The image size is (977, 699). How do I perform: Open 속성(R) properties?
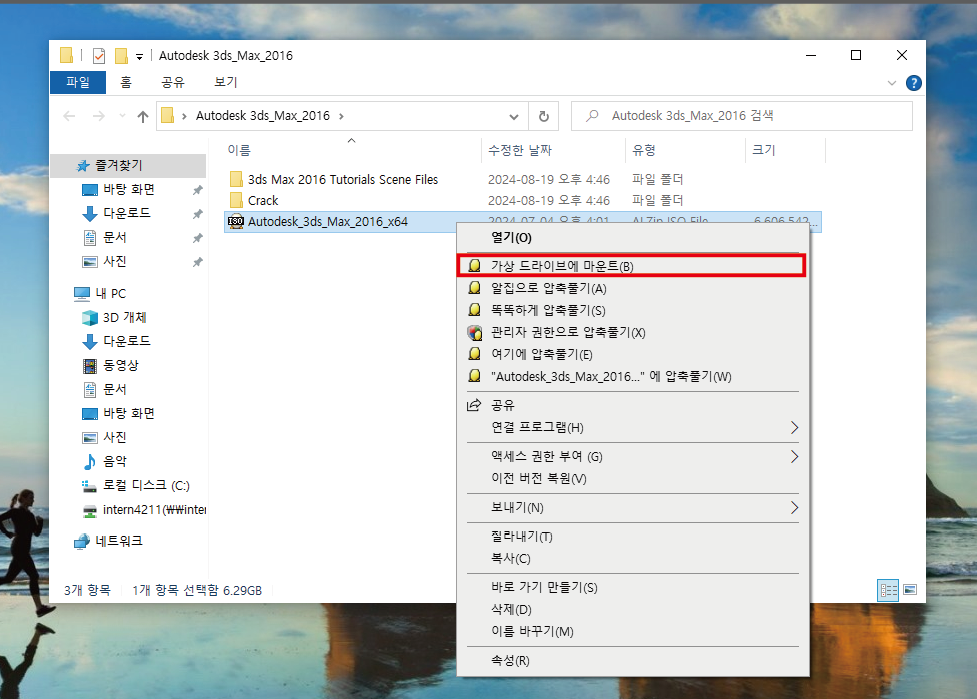point(632,660)
